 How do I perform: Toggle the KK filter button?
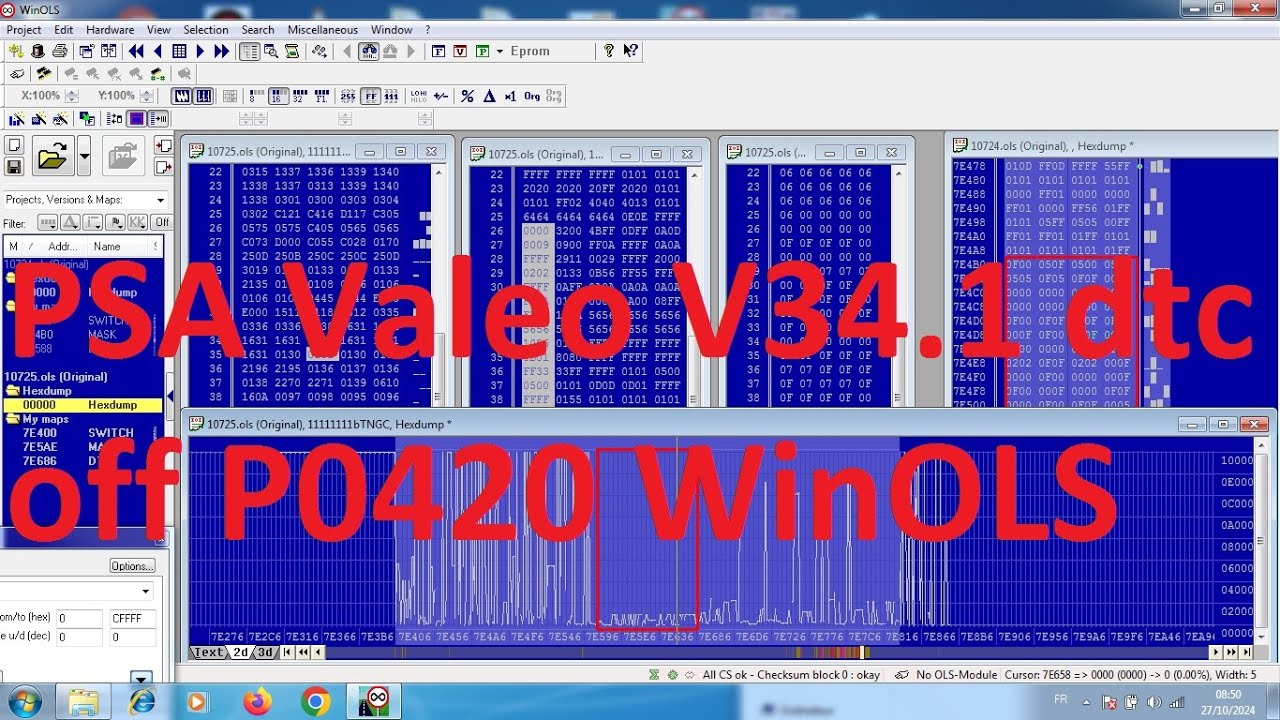pyautogui.click(x=137, y=222)
